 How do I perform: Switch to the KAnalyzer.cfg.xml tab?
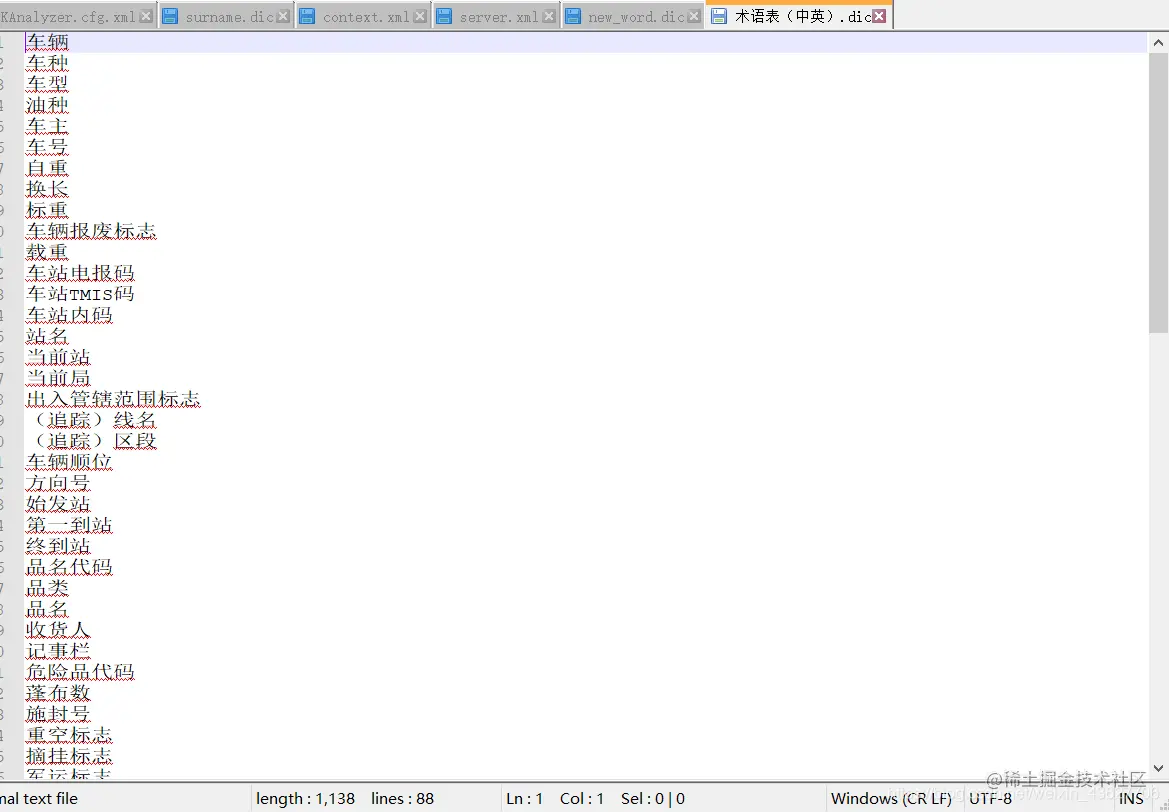click(69, 16)
